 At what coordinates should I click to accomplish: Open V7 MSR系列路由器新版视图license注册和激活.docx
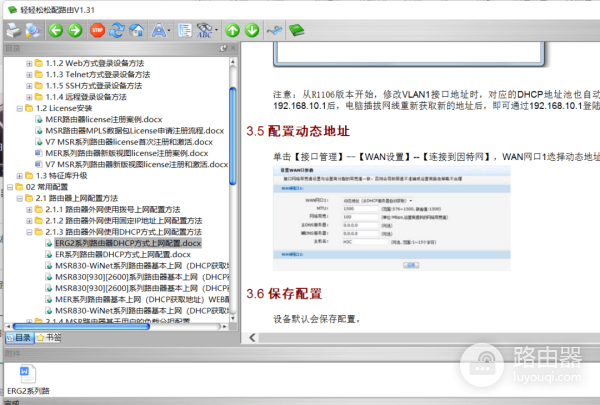(x=137, y=165)
